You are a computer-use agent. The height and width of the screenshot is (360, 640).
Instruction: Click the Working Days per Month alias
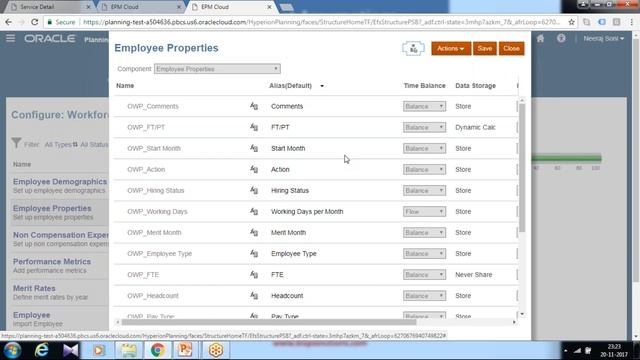(x=307, y=211)
